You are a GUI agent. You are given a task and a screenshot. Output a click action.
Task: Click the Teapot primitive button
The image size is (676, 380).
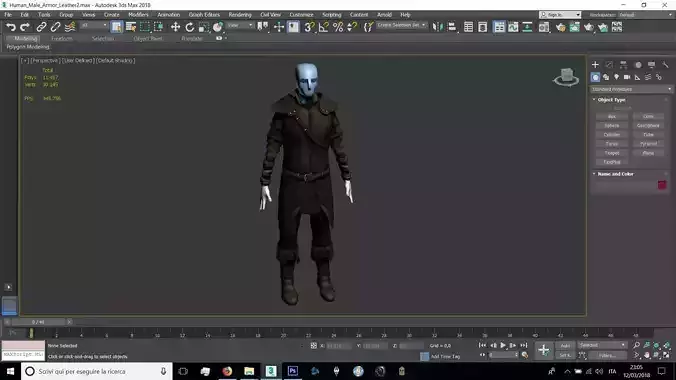[x=611, y=153]
